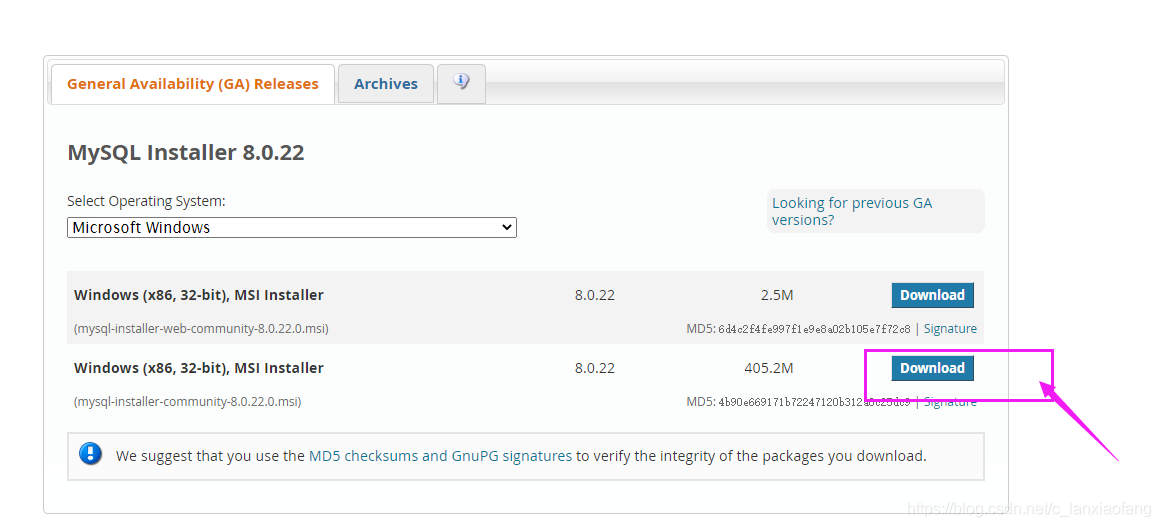
Task: Open MD5 checksums and GnuPG signatures link
Action: pos(440,456)
